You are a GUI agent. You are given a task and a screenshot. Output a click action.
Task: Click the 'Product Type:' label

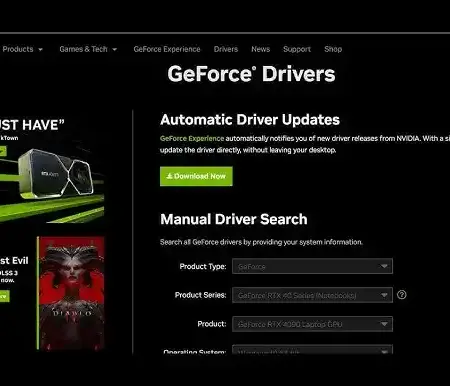pyautogui.click(x=203, y=266)
